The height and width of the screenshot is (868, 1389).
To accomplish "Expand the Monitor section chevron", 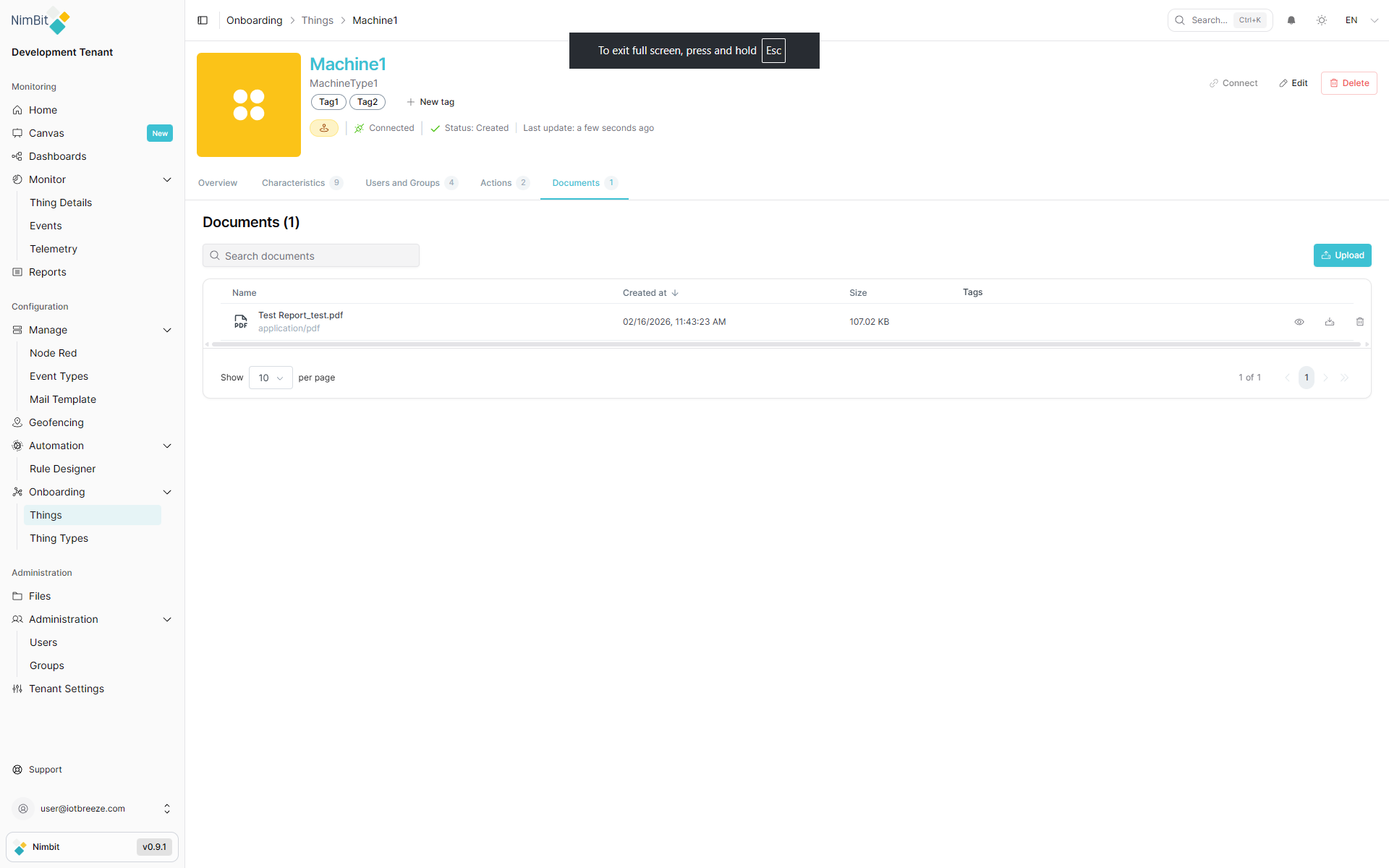I will (167, 179).
